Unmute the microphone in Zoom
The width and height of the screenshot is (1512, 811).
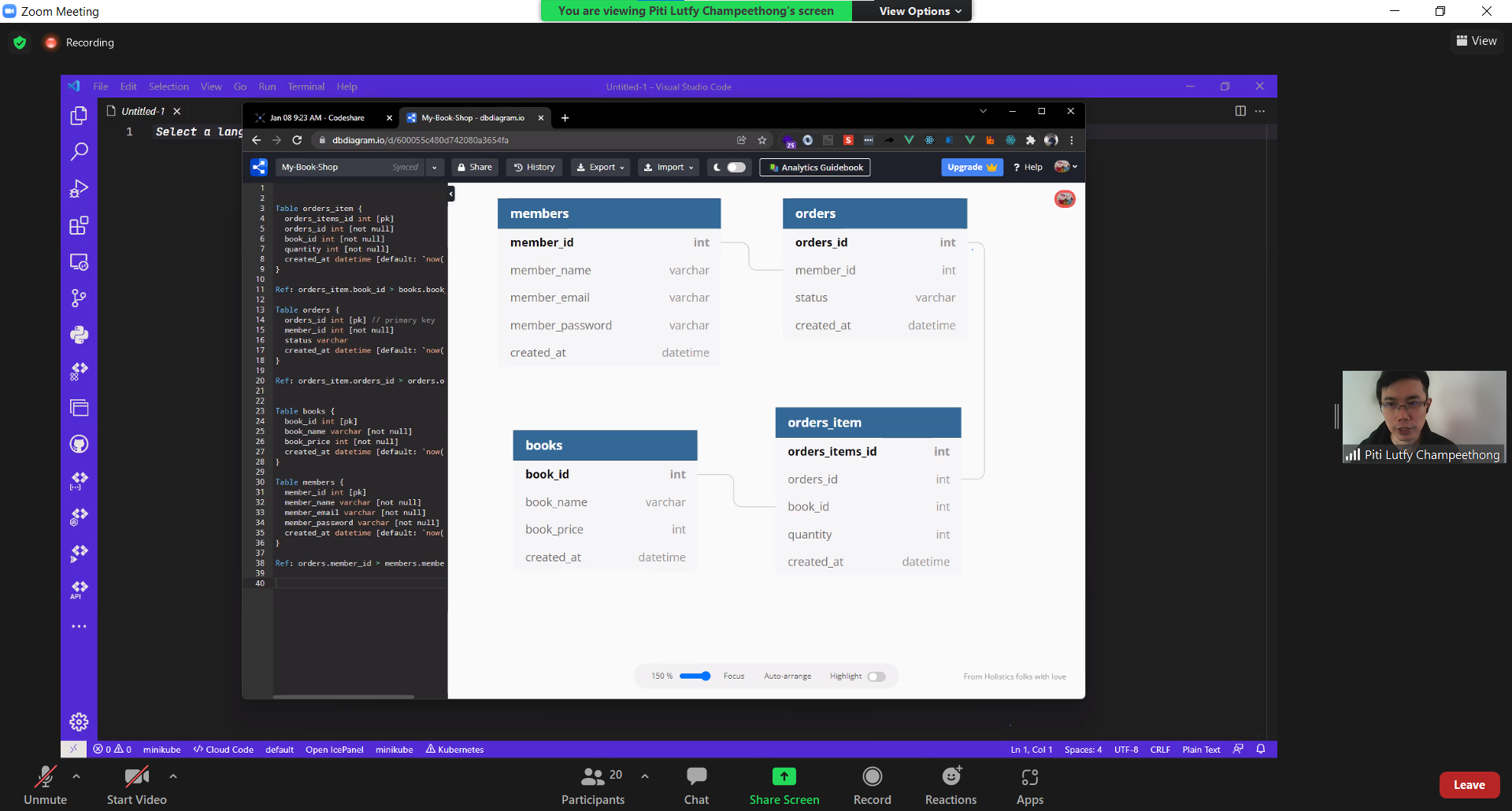click(x=46, y=786)
